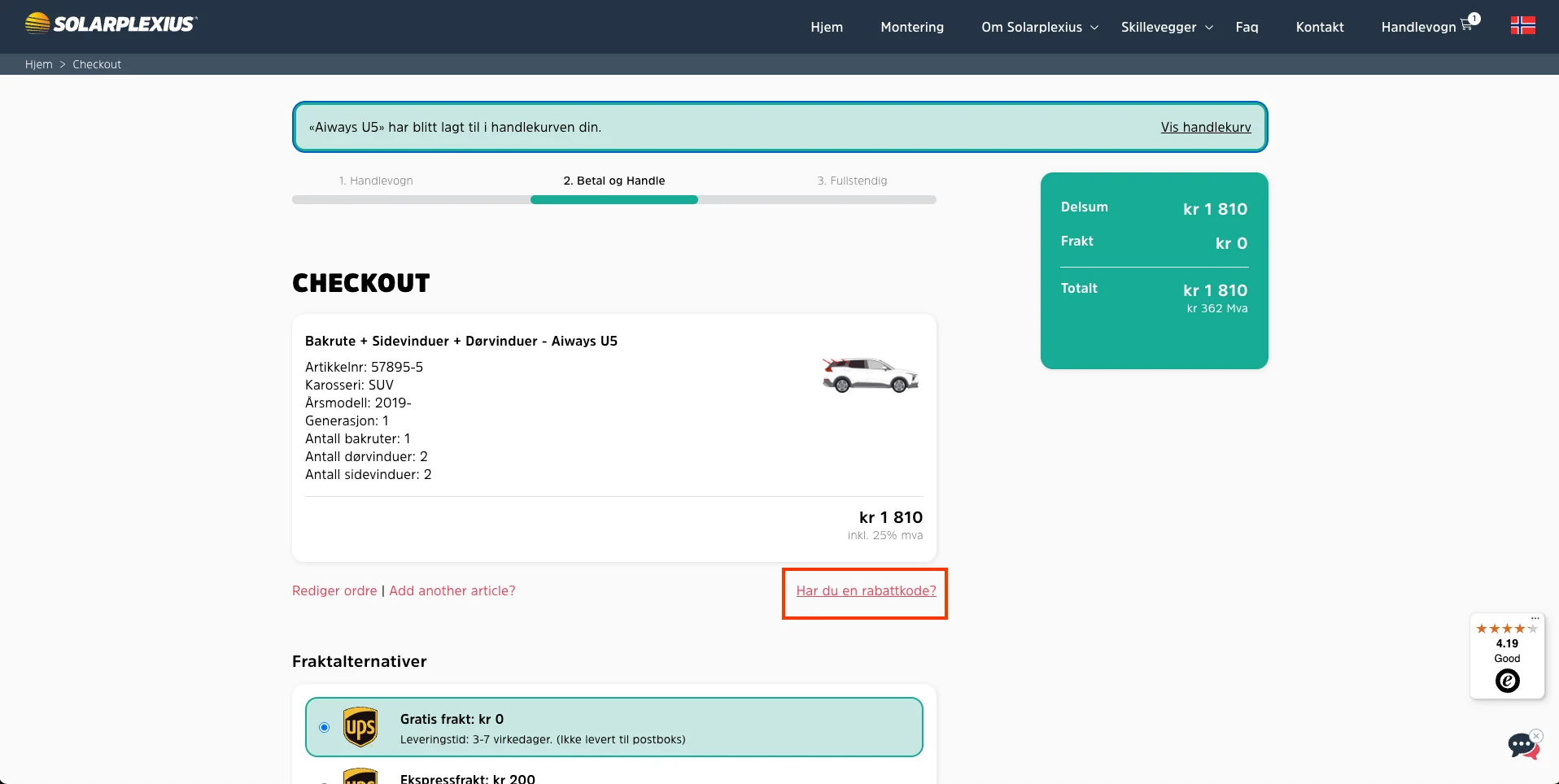Open the Montering menu item
Image resolution: width=1559 pixels, height=784 pixels.
(x=912, y=27)
